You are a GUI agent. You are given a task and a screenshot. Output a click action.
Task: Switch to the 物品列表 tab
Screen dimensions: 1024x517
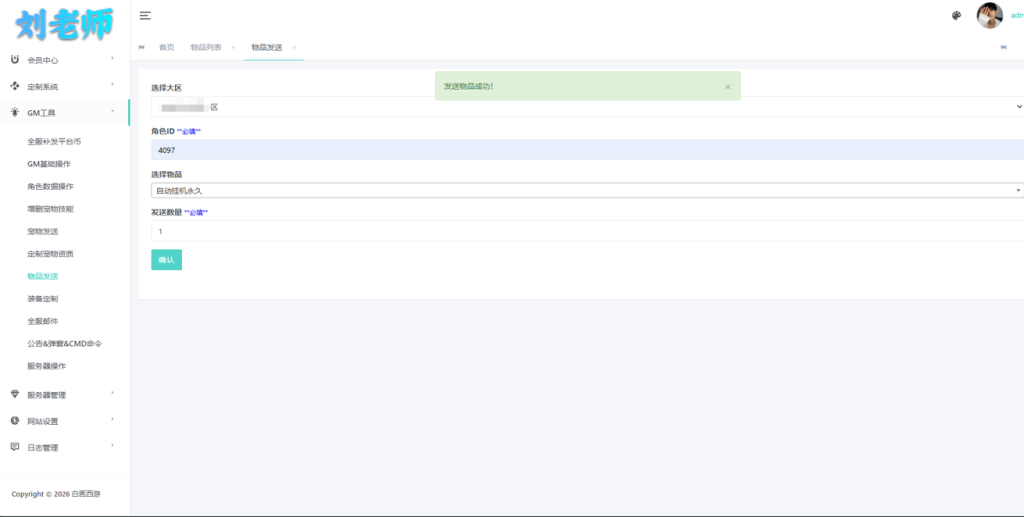(x=206, y=48)
